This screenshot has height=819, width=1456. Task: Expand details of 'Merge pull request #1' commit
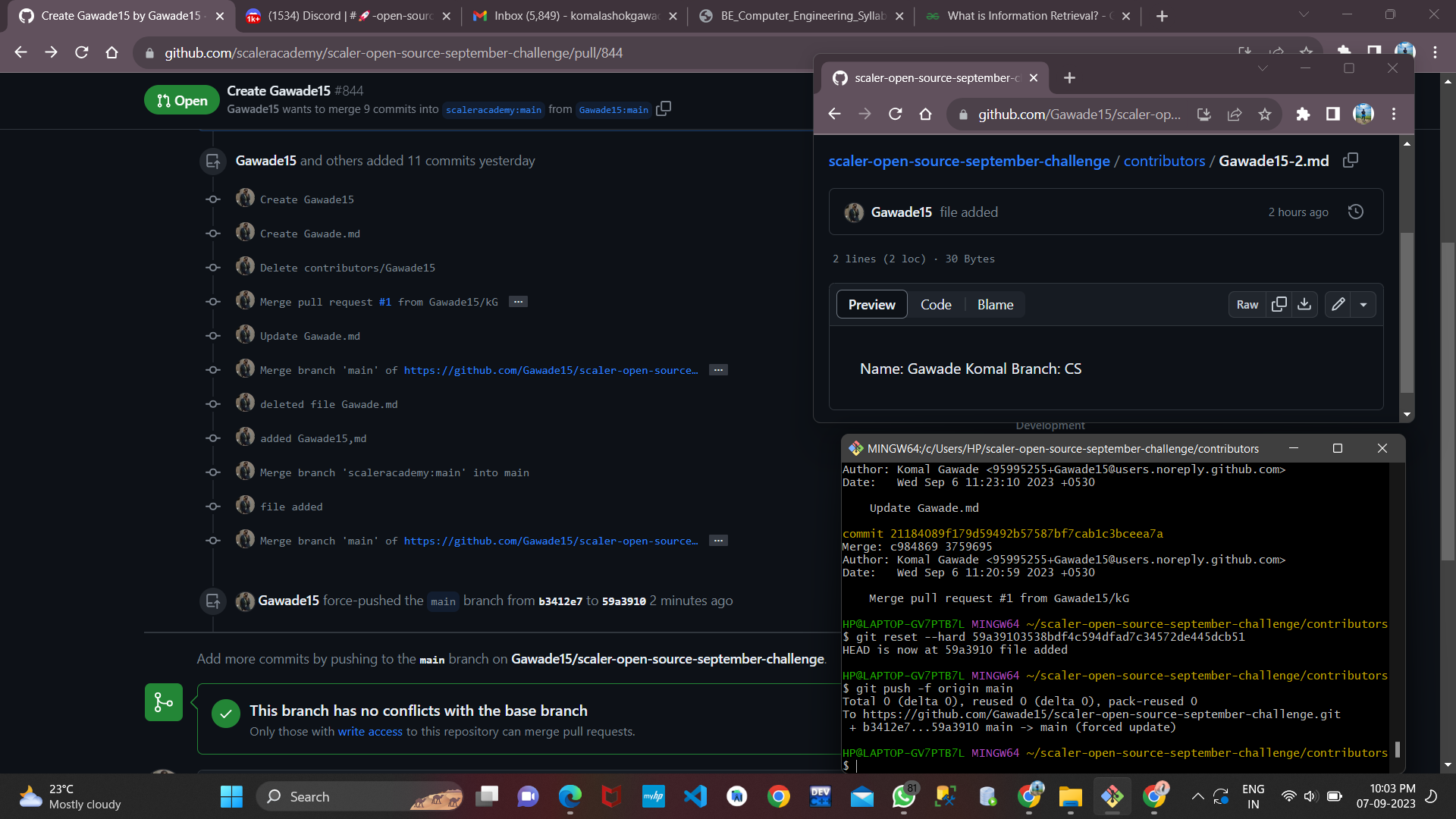pyautogui.click(x=518, y=302)
